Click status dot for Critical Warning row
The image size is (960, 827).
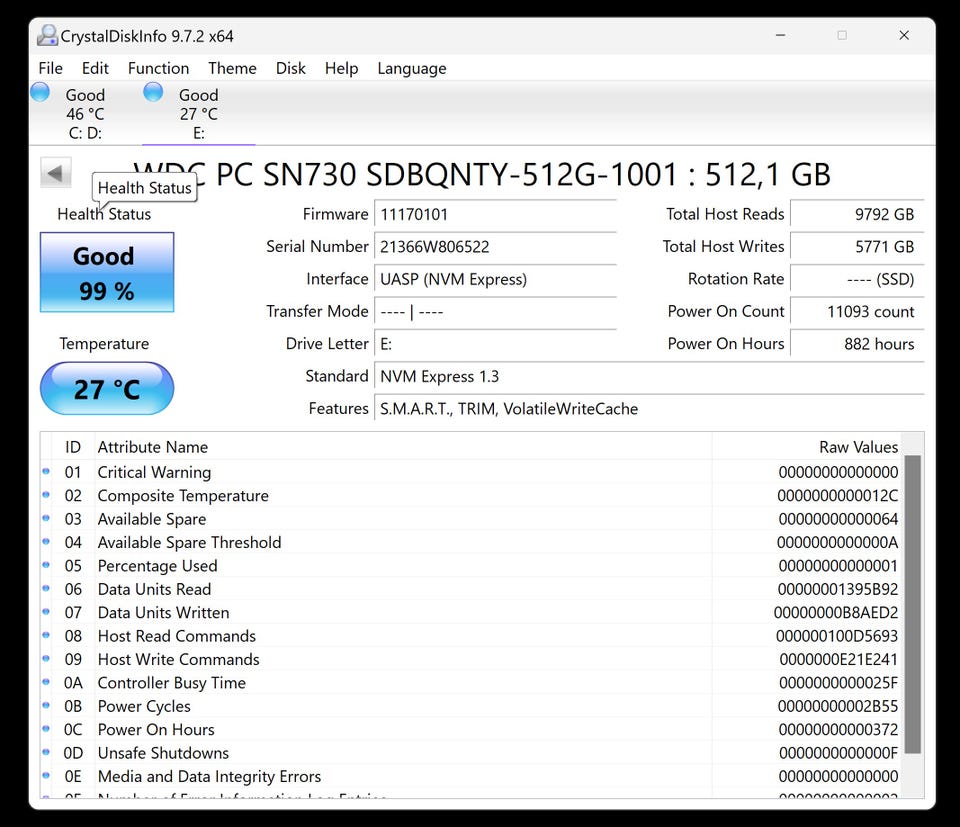tap(46, 471)
